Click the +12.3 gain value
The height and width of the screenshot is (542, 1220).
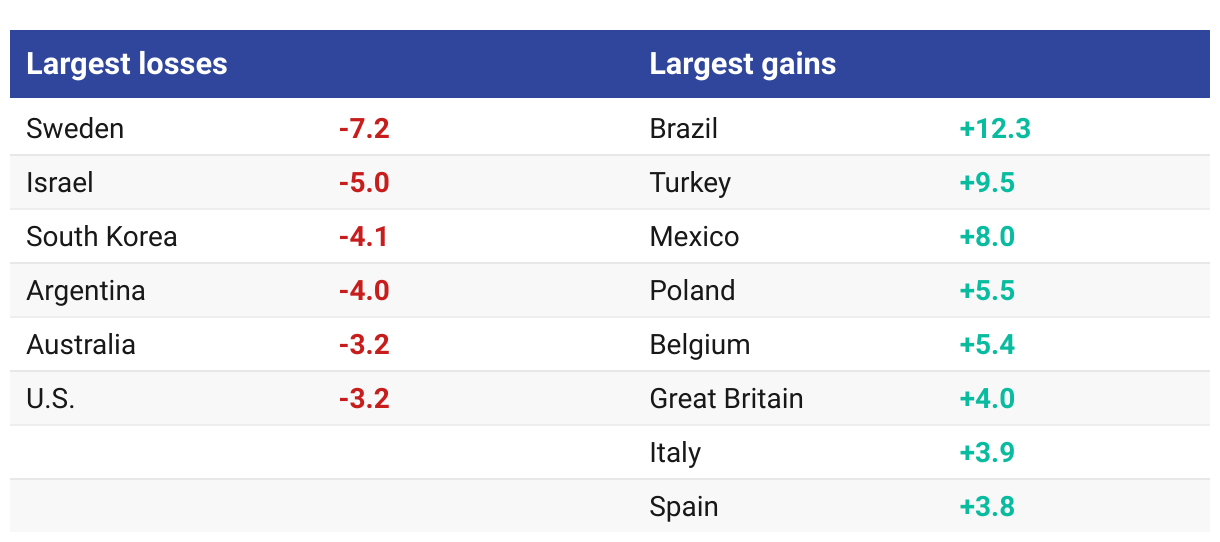coord(995,129)
